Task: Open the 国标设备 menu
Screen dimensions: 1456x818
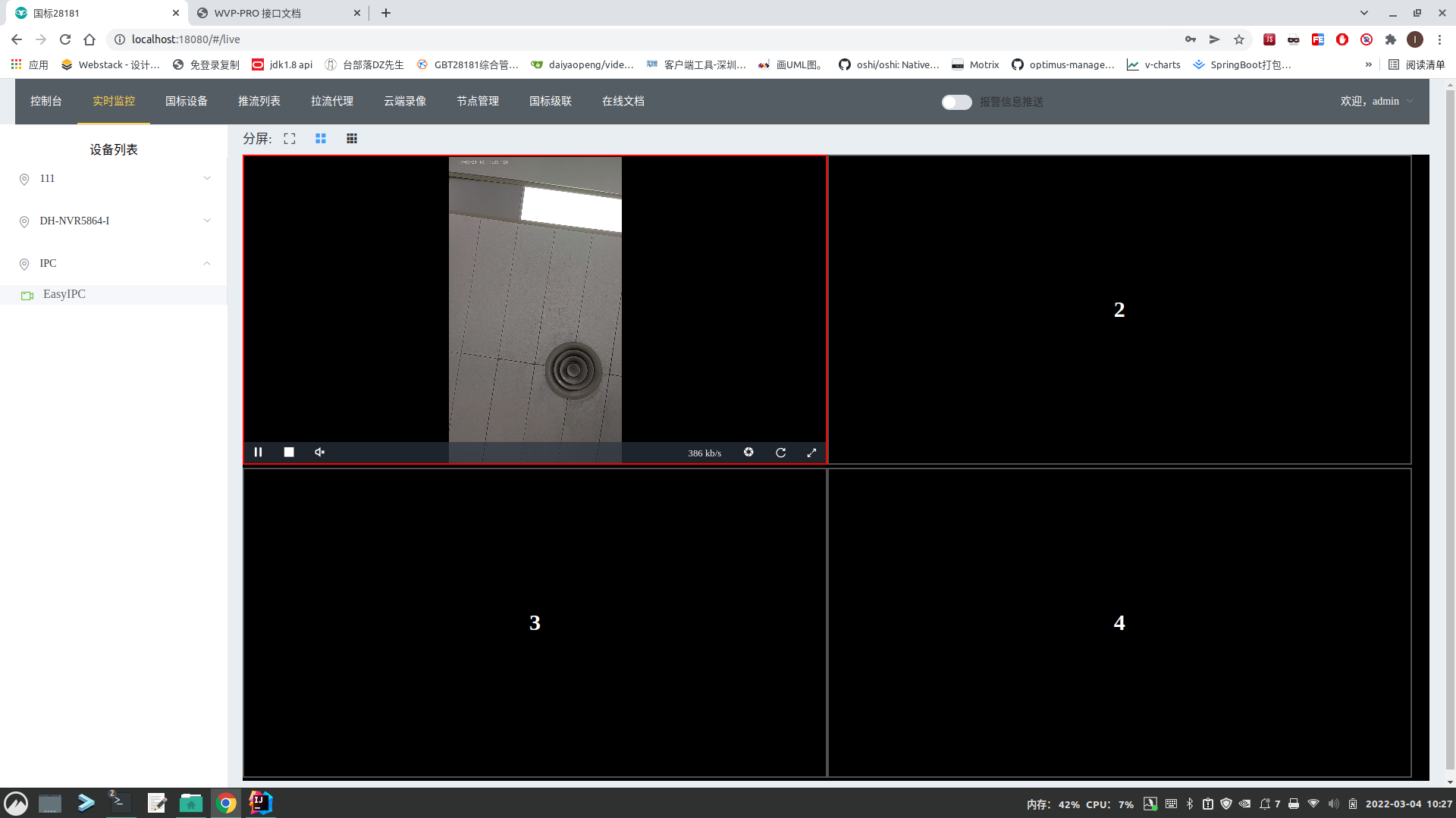Action: pos(187,102)
